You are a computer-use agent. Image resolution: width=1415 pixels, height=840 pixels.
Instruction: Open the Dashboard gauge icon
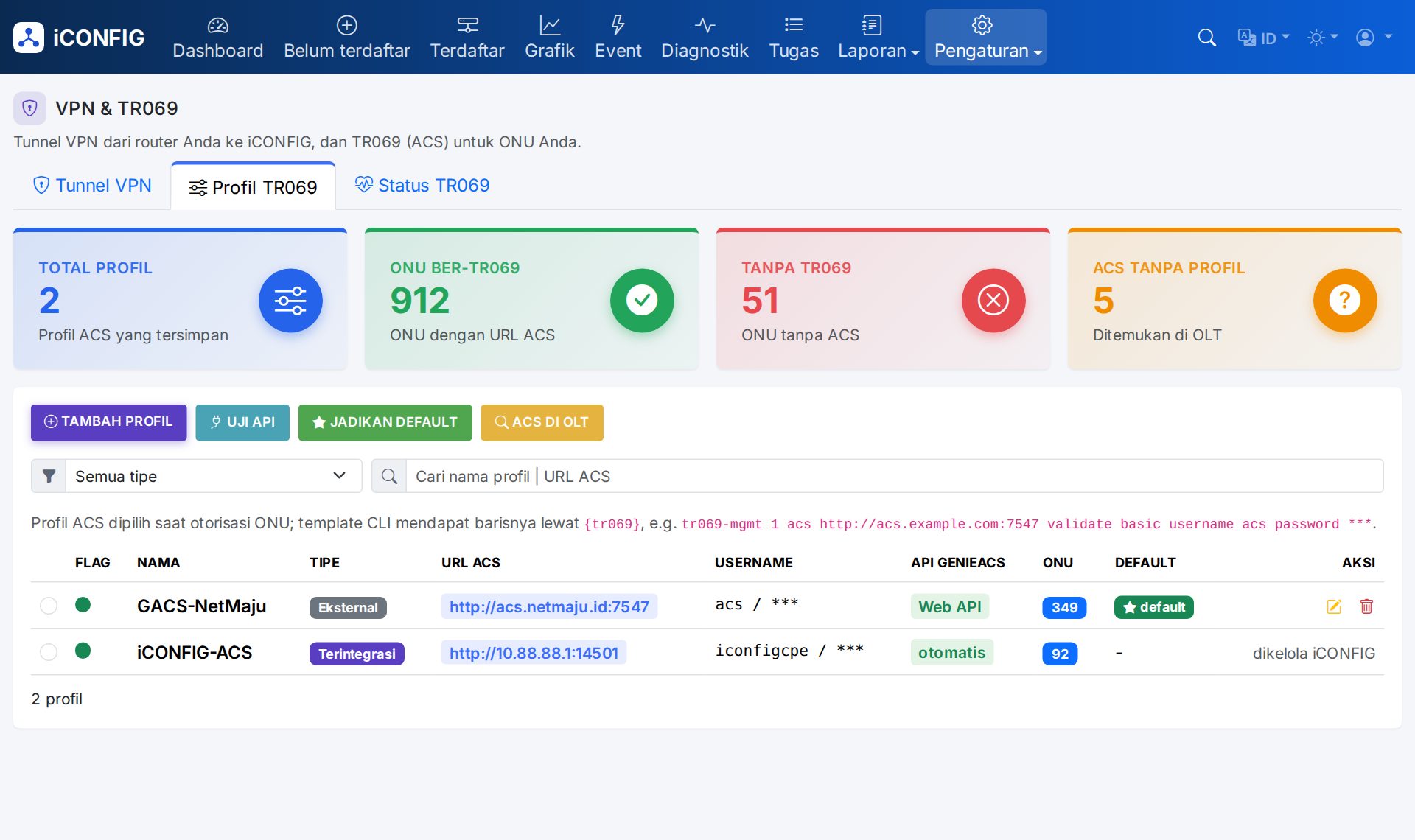217,26
